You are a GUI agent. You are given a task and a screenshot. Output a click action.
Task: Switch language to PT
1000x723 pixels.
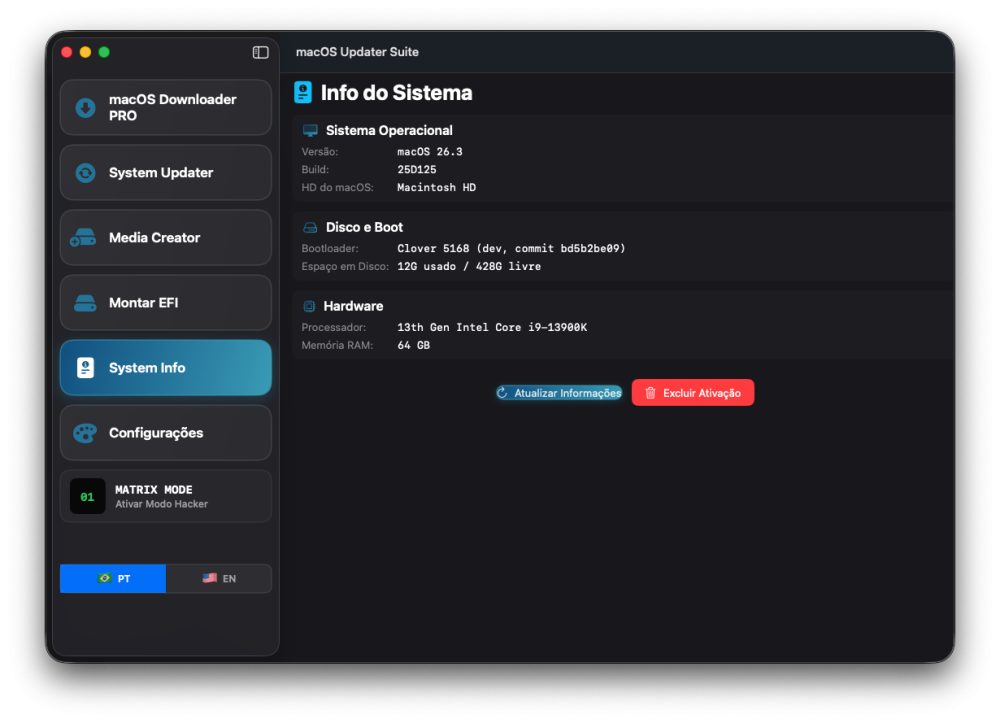pos(113,578)
